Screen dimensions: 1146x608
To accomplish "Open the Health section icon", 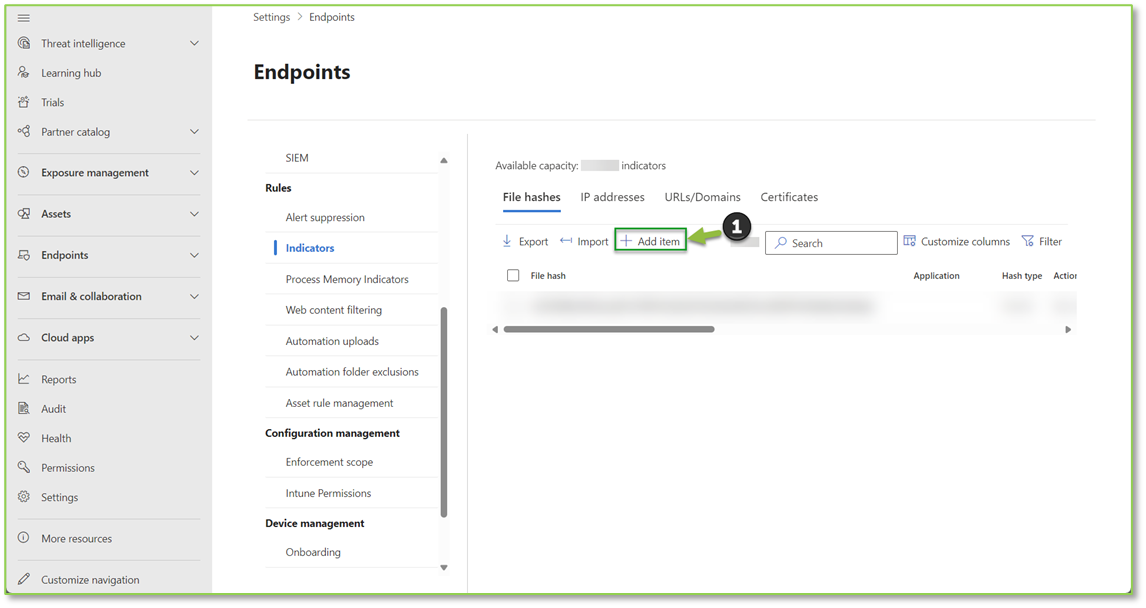I will tap(22, 438).
